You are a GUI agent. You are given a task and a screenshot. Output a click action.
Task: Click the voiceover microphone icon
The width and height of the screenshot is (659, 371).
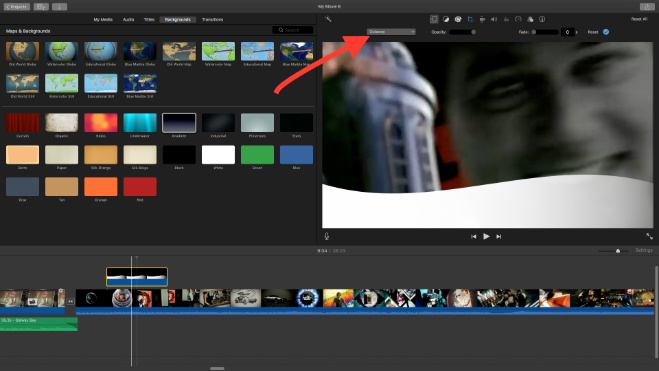[327, 237]
